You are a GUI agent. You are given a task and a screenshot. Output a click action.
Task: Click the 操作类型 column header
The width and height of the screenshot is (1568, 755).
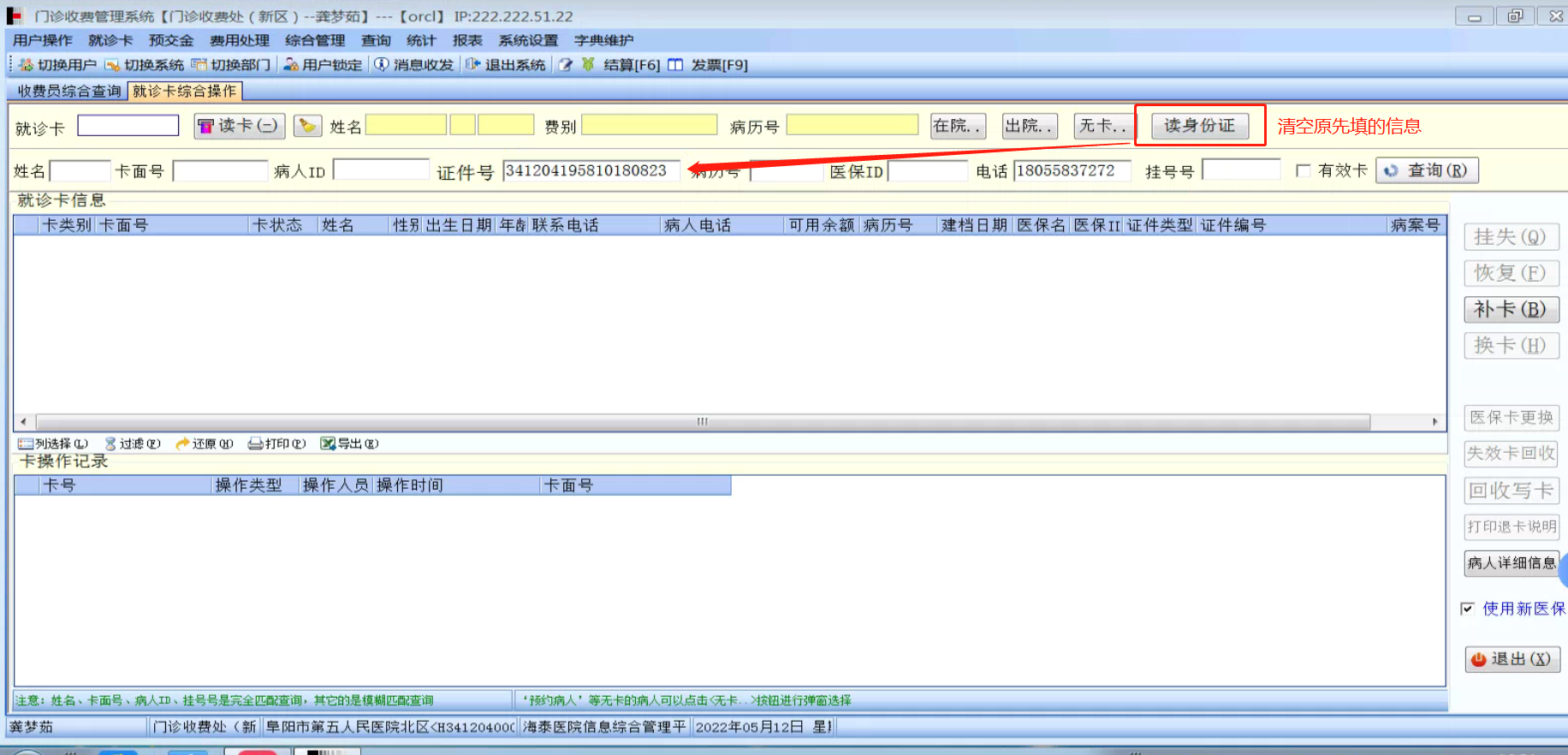tap(255, 485)
